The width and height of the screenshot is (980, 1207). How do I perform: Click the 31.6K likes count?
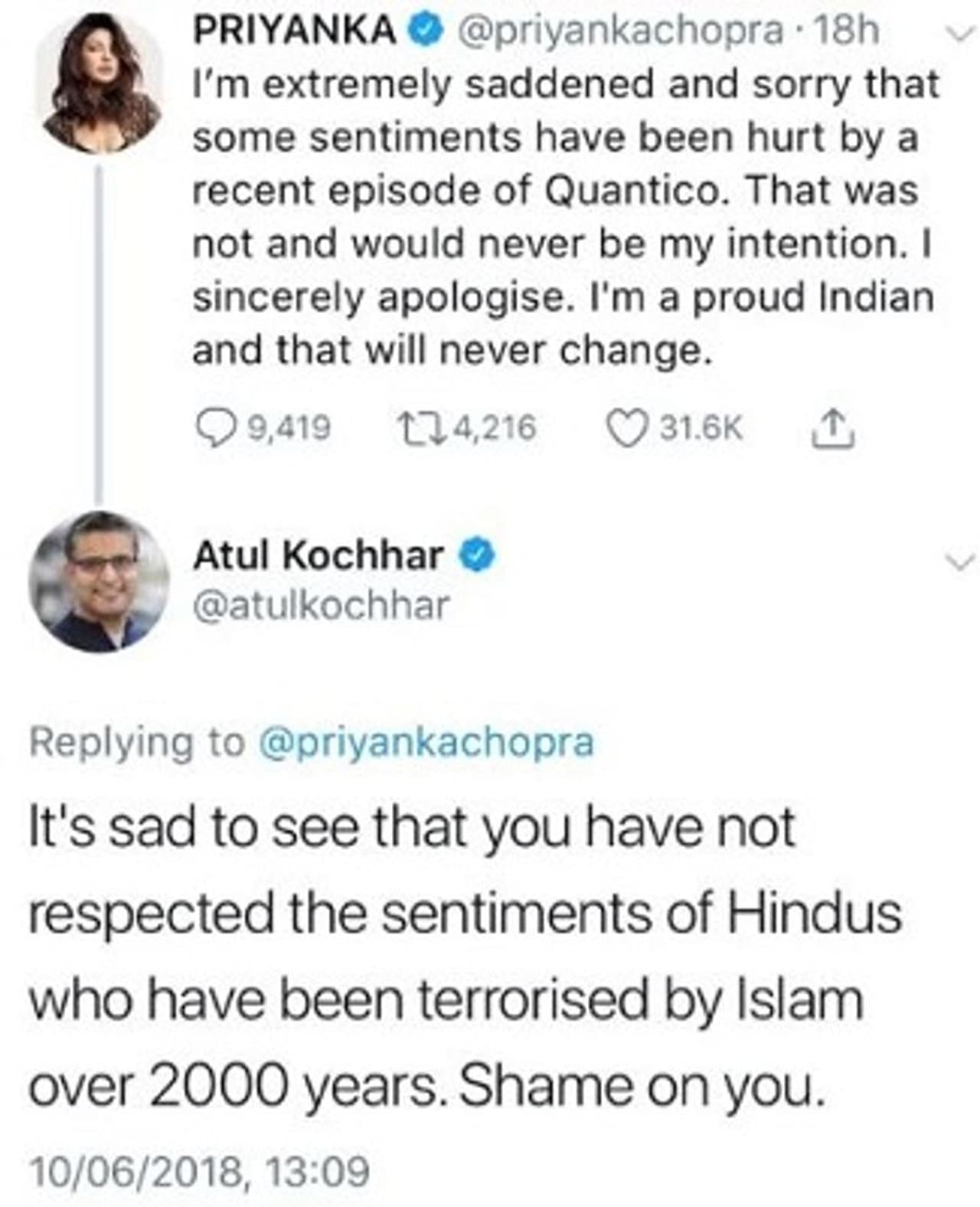pos(701,427)
